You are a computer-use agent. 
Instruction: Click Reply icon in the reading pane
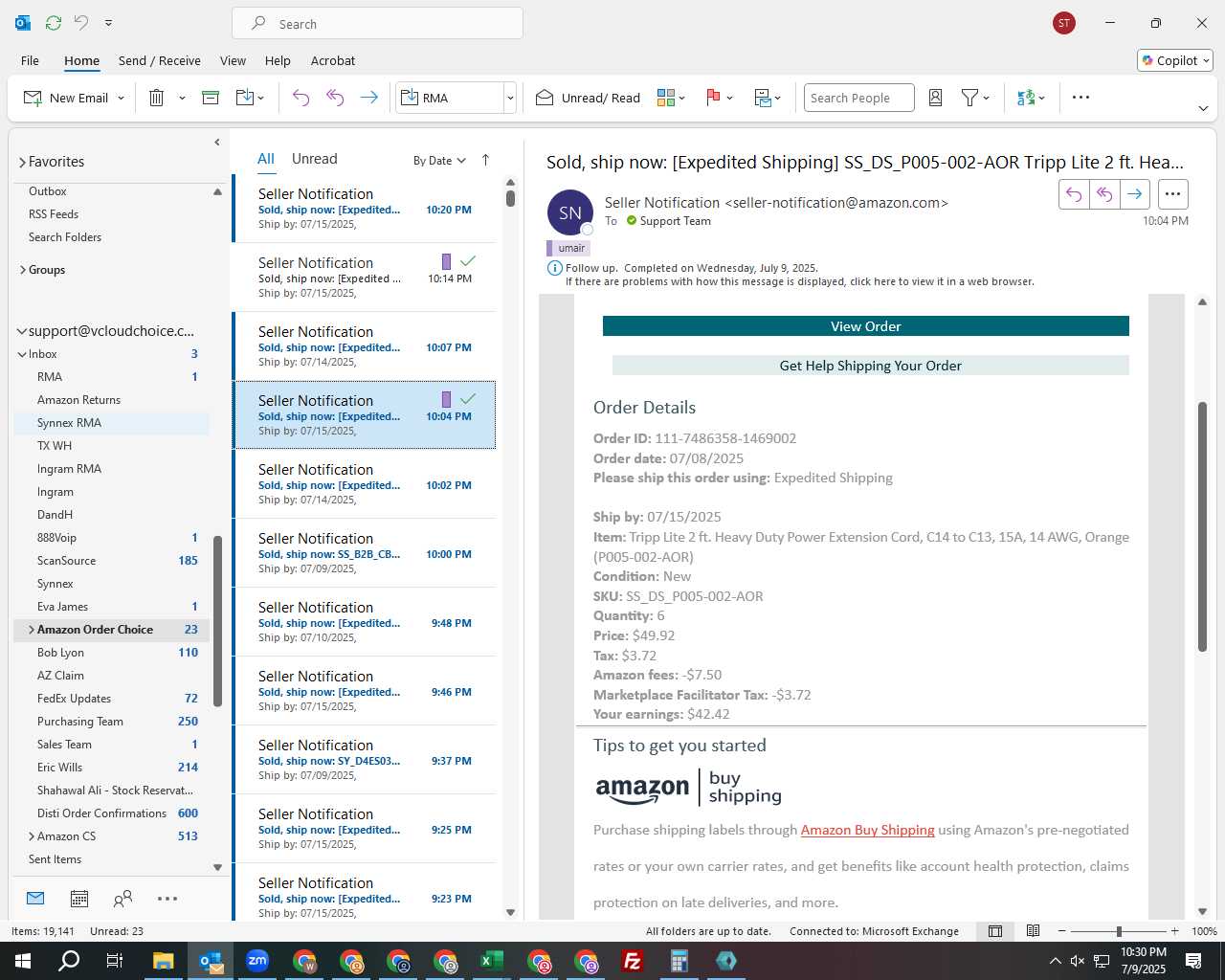(x=1074, y=194)
